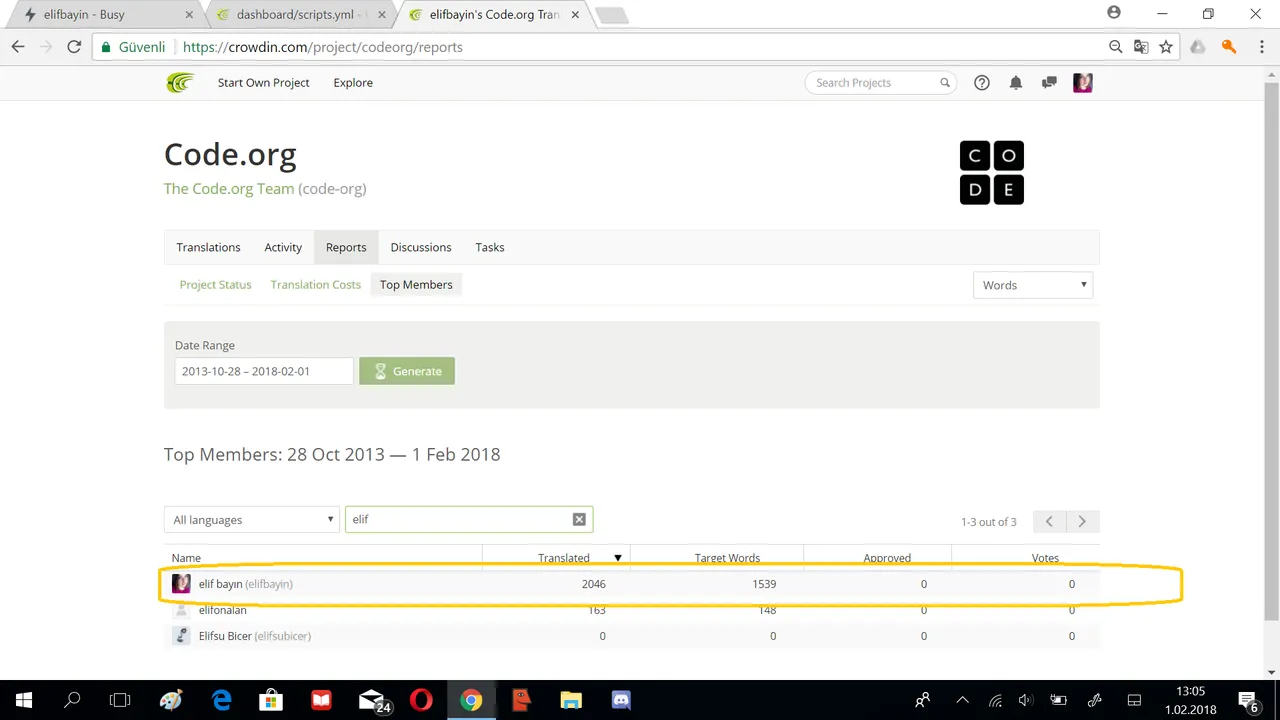The height and width of the screenshot is (720, 1280).
Task: Go to previous results page arrow
Action: [x=1049, y=521]
